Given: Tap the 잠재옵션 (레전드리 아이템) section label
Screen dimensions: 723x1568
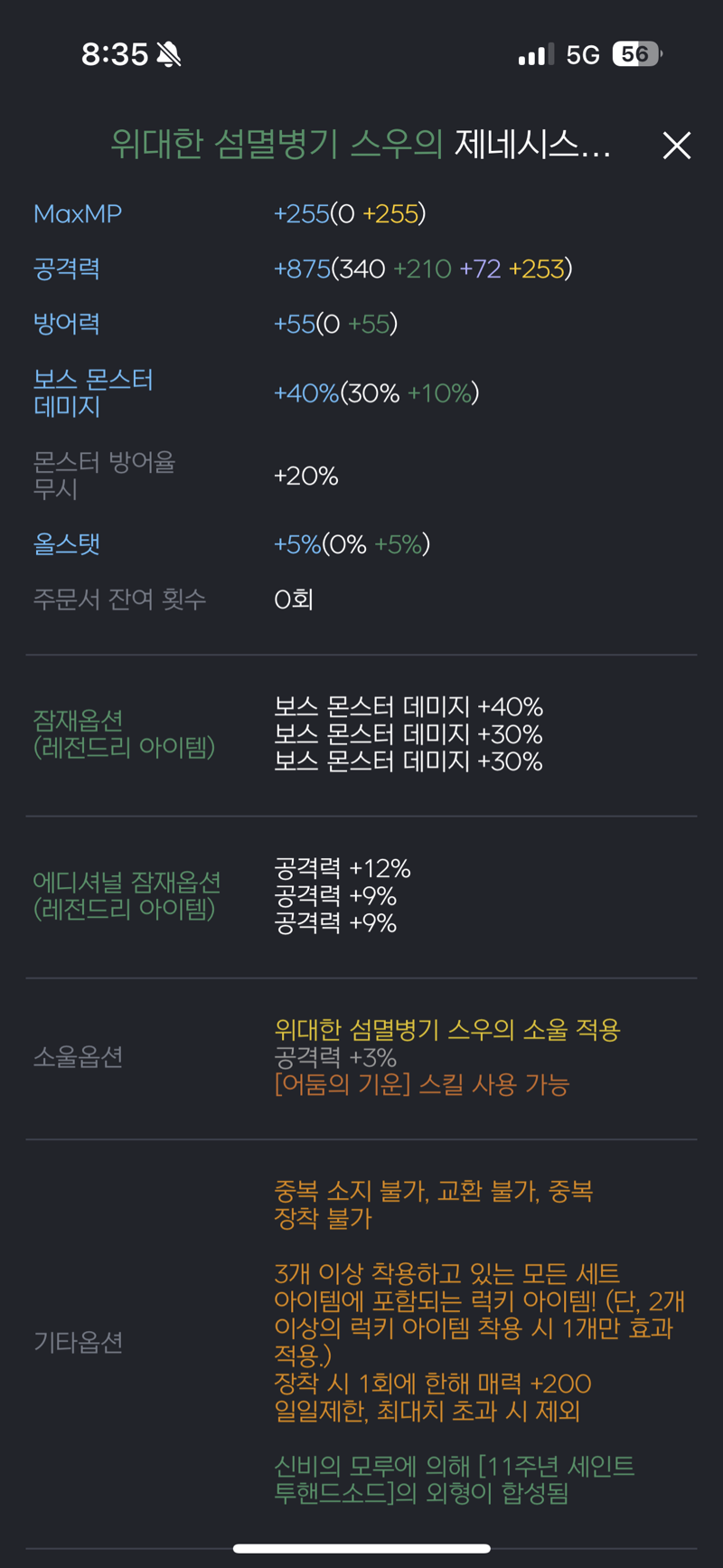Looking at the screenshot, I should (x=124, y=733).
